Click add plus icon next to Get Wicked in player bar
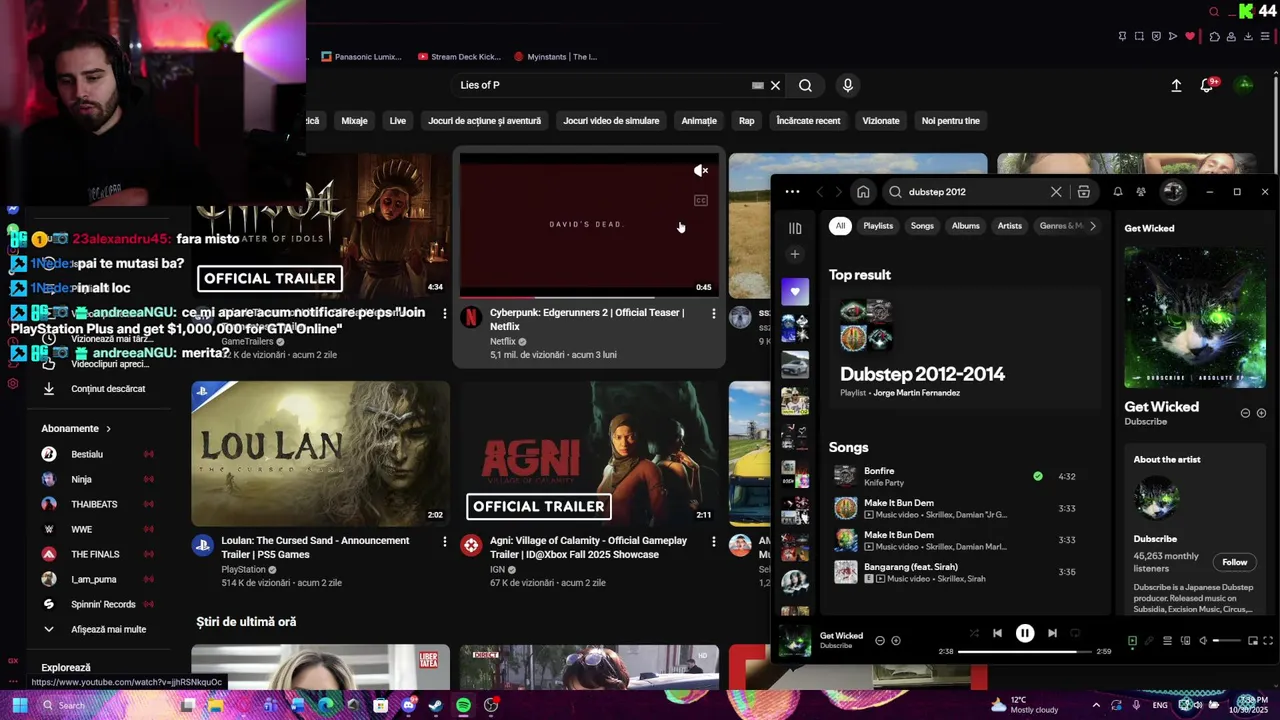Image resolution: width=1280 pixels, height=720 pixels. point(896,641)
